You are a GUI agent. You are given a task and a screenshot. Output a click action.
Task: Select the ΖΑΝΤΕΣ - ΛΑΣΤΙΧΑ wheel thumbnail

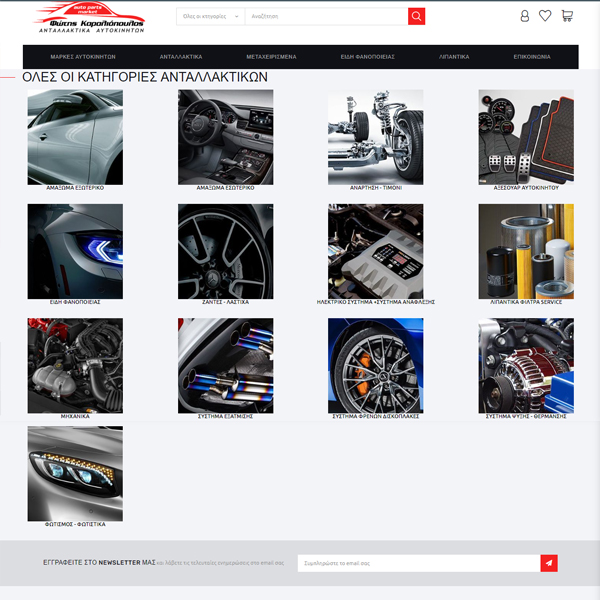[225, 250]
